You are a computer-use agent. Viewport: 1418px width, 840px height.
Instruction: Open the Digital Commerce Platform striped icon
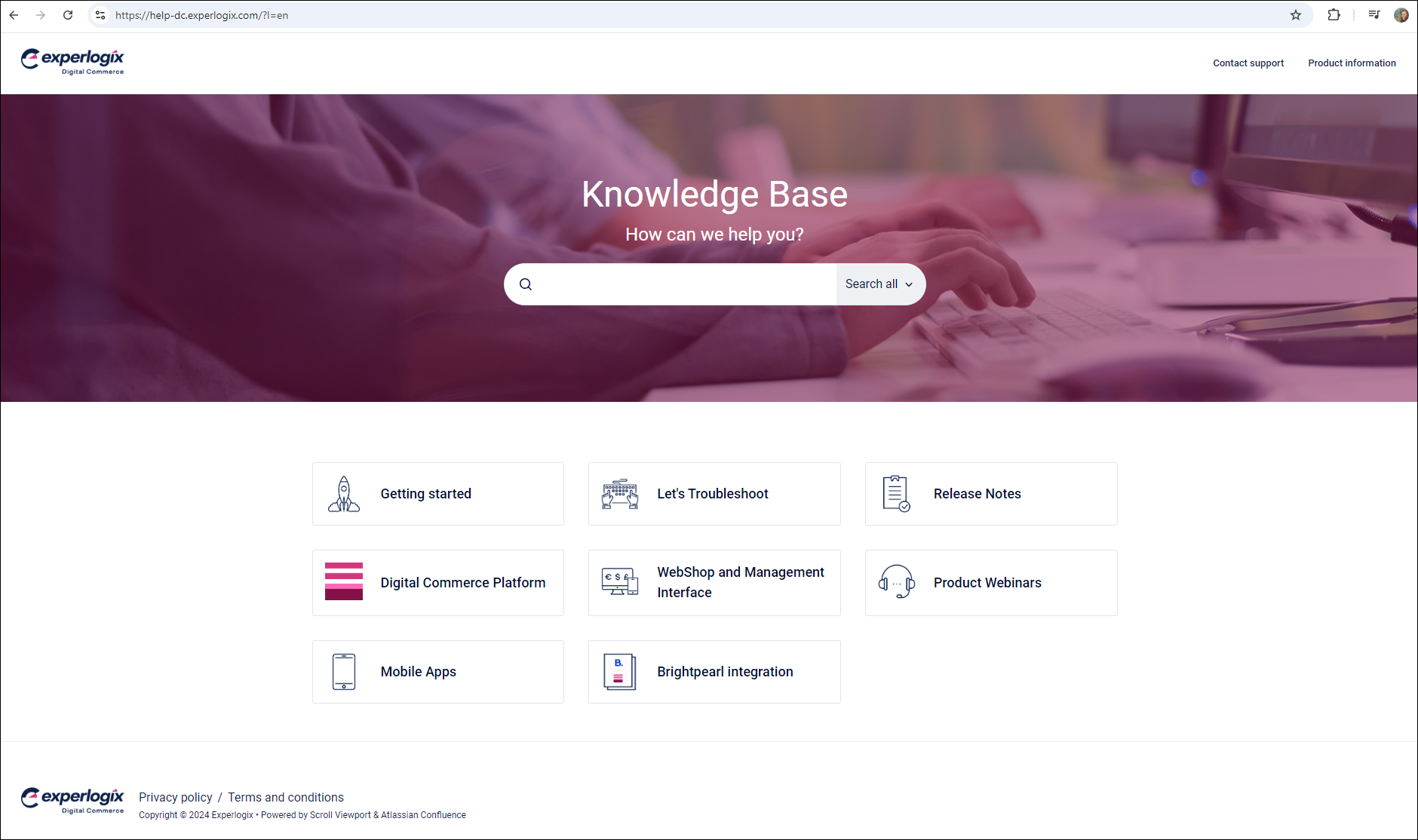(x=344, y=582)
